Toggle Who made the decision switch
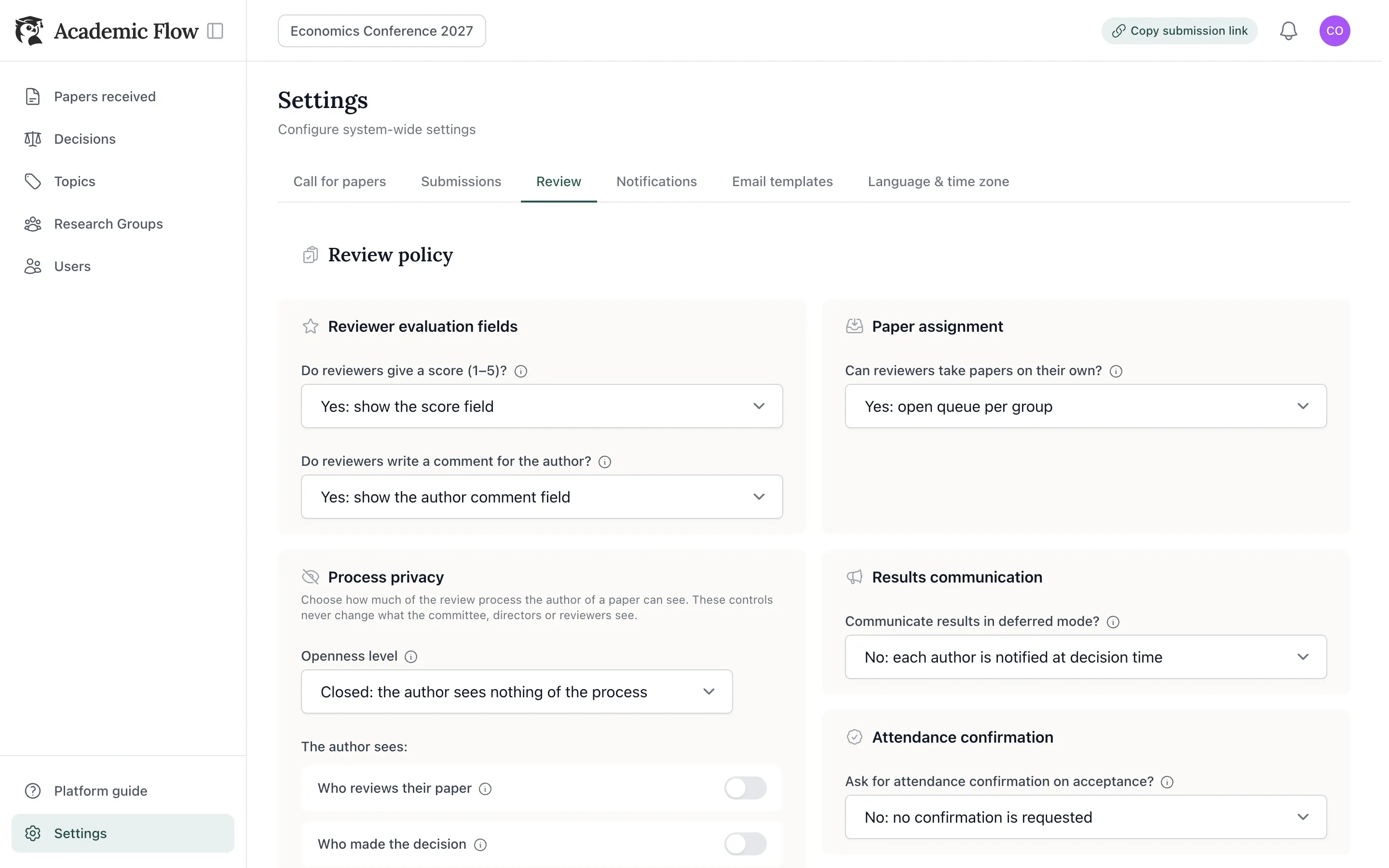Image resolution: width=1389 pixels, height=868 pixels. point(745,844)
